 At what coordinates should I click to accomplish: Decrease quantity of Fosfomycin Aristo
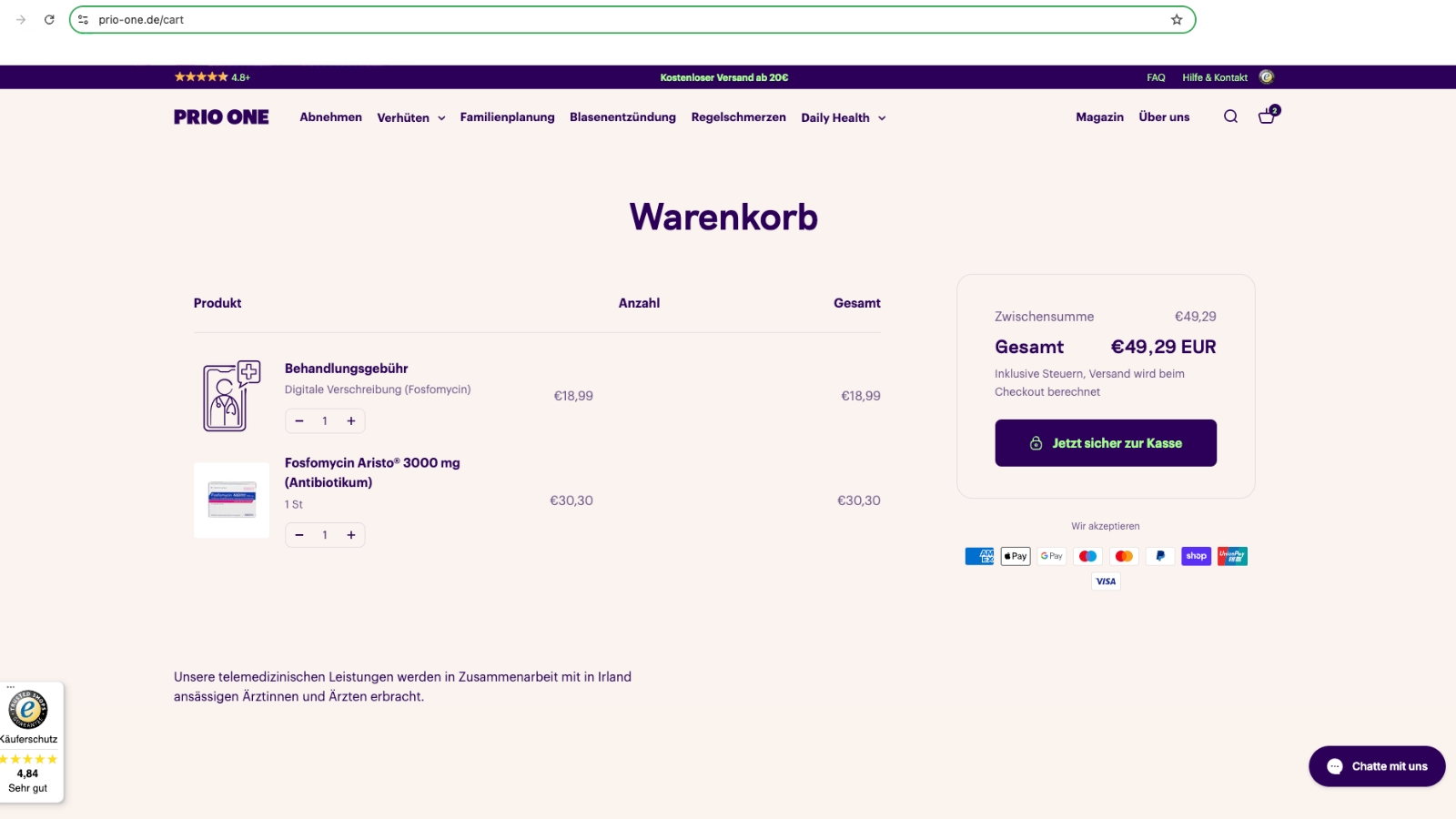coord(299,535)
